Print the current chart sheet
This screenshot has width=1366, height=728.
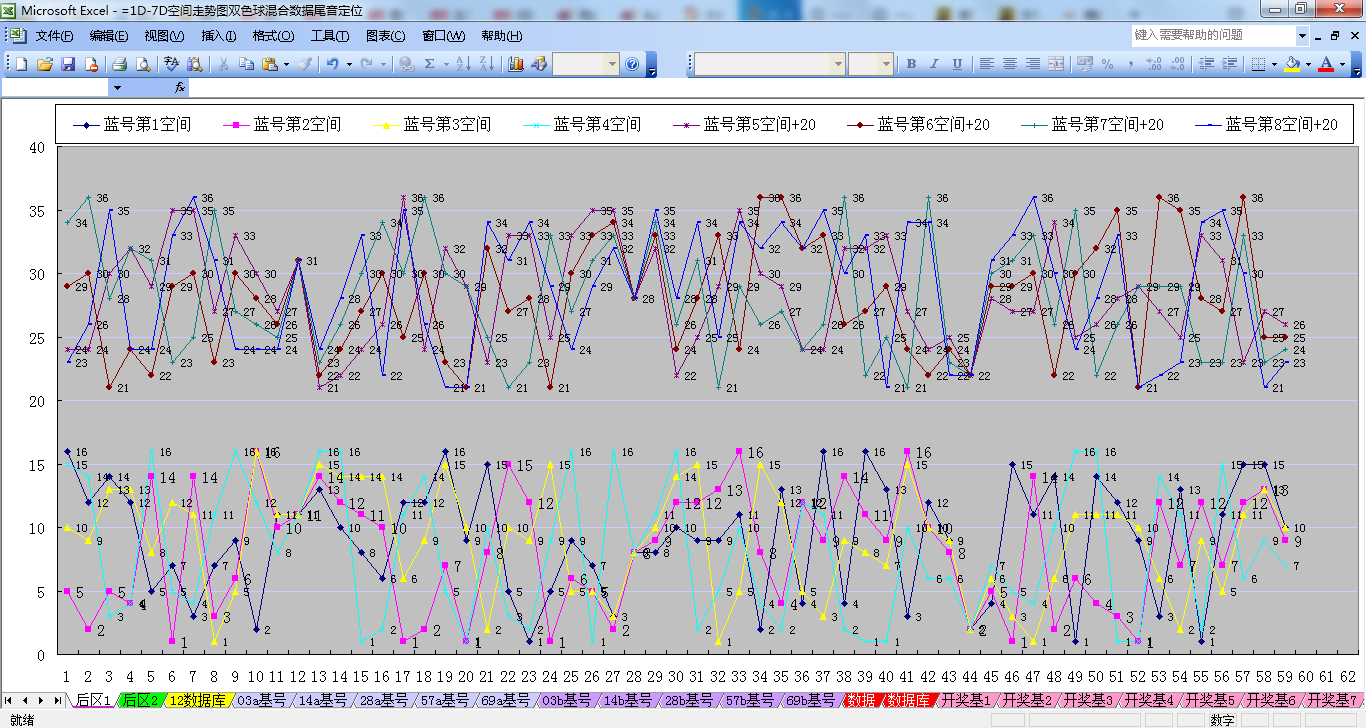tap(119, 64)
